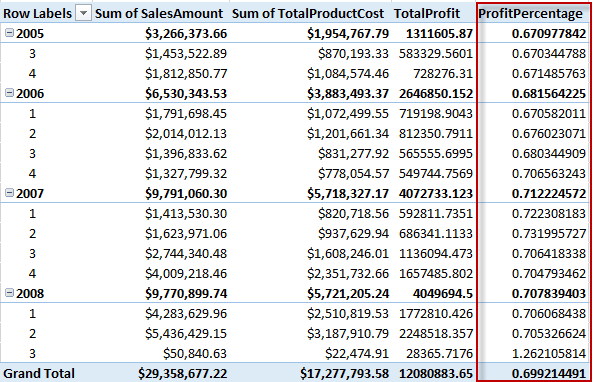The width and height of the screenshot is (594, 382).
Task: Click sales amount $1,327,799.32
Action: (x=186, y=174)
